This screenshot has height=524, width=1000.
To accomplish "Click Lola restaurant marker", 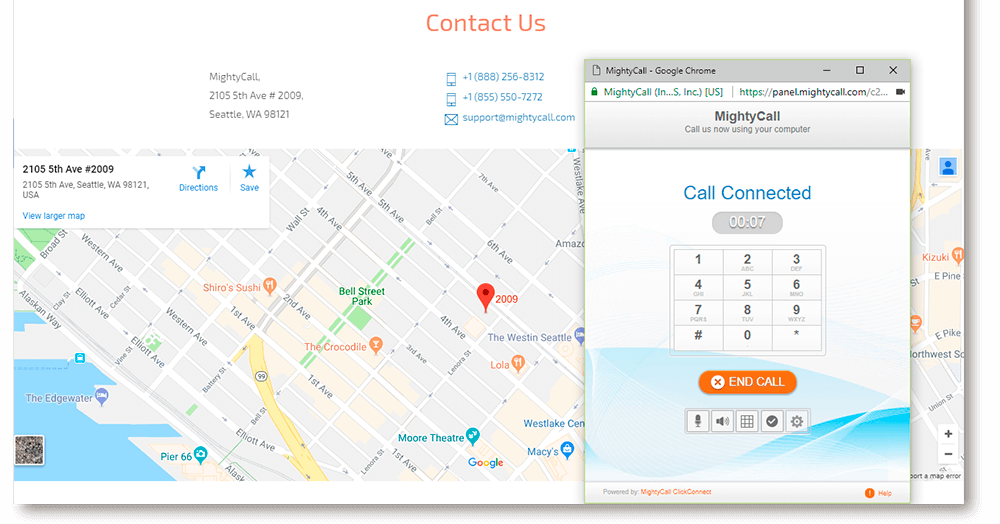I will click(518, 363).
